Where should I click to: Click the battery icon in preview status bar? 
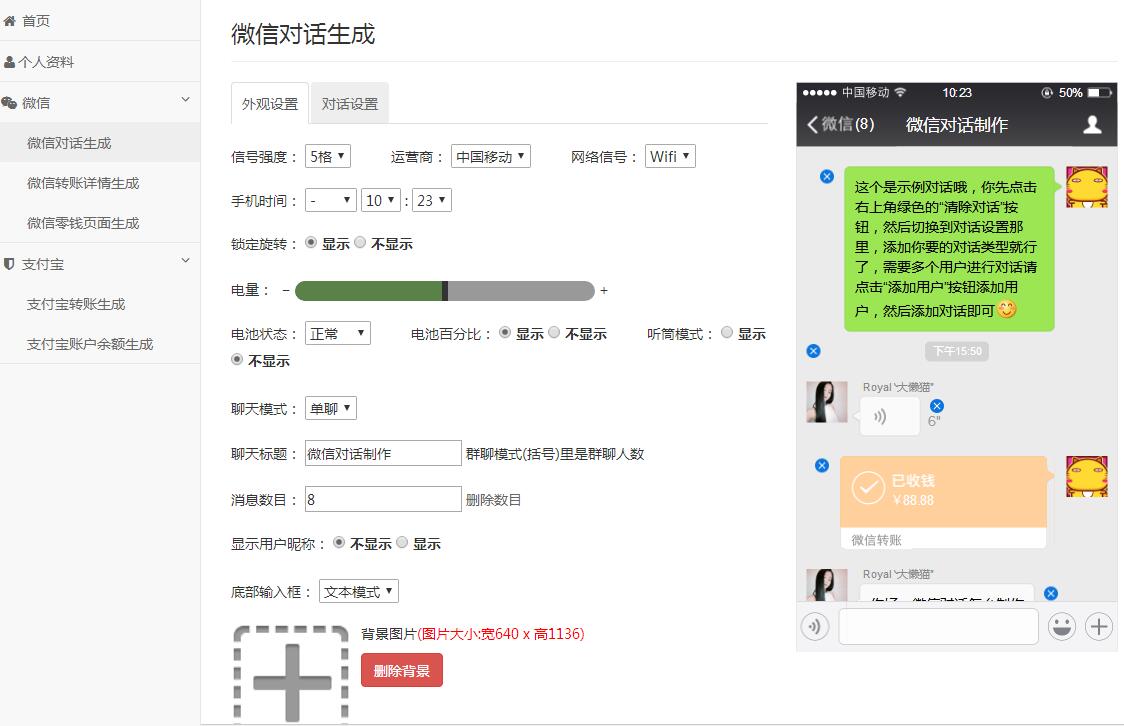1099,92
